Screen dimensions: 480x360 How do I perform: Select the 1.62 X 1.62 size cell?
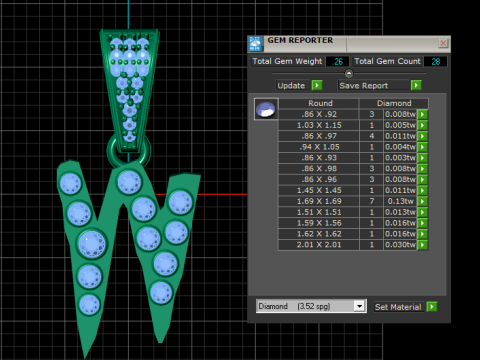319,234
